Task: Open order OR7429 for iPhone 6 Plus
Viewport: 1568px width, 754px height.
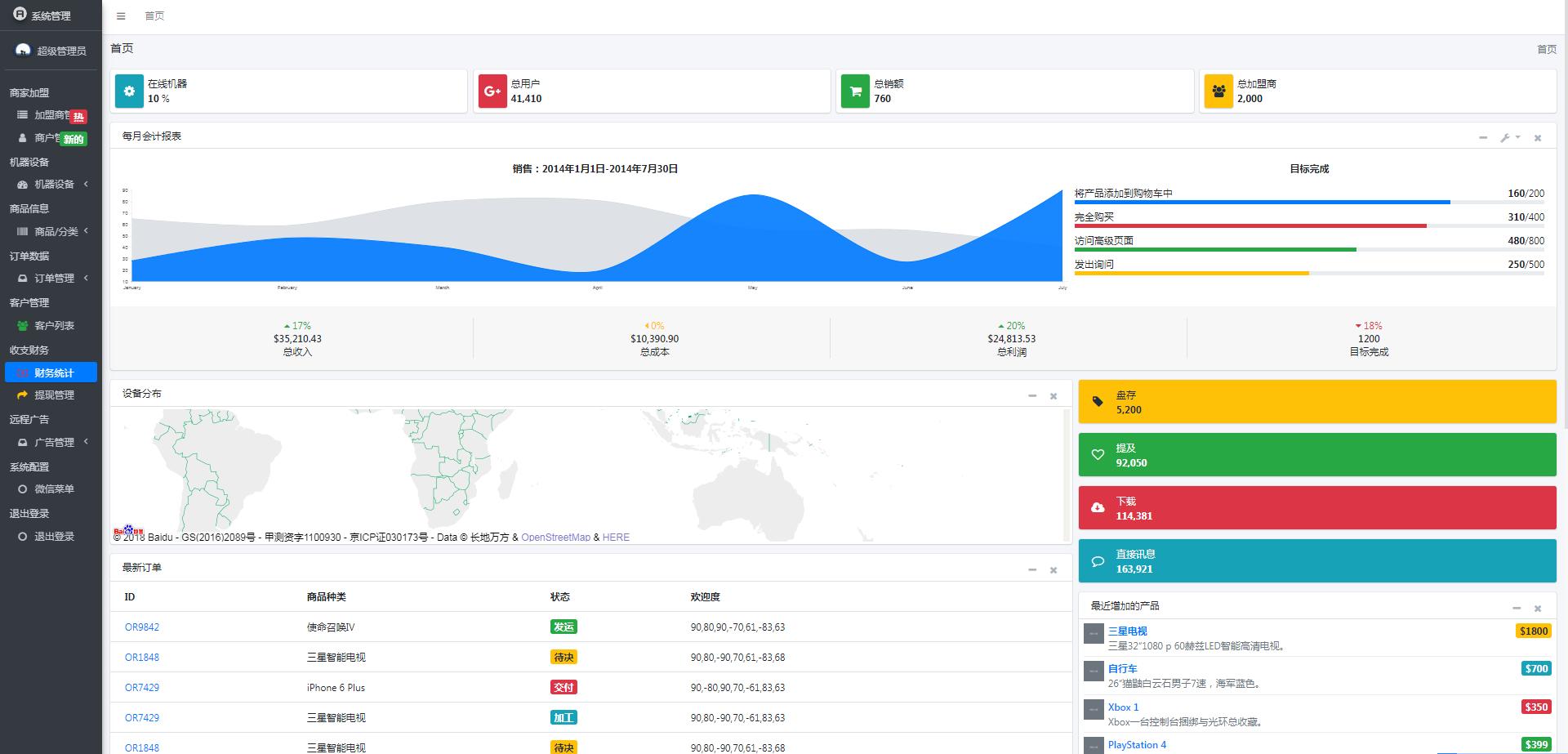Action: (x=142, y=688)
